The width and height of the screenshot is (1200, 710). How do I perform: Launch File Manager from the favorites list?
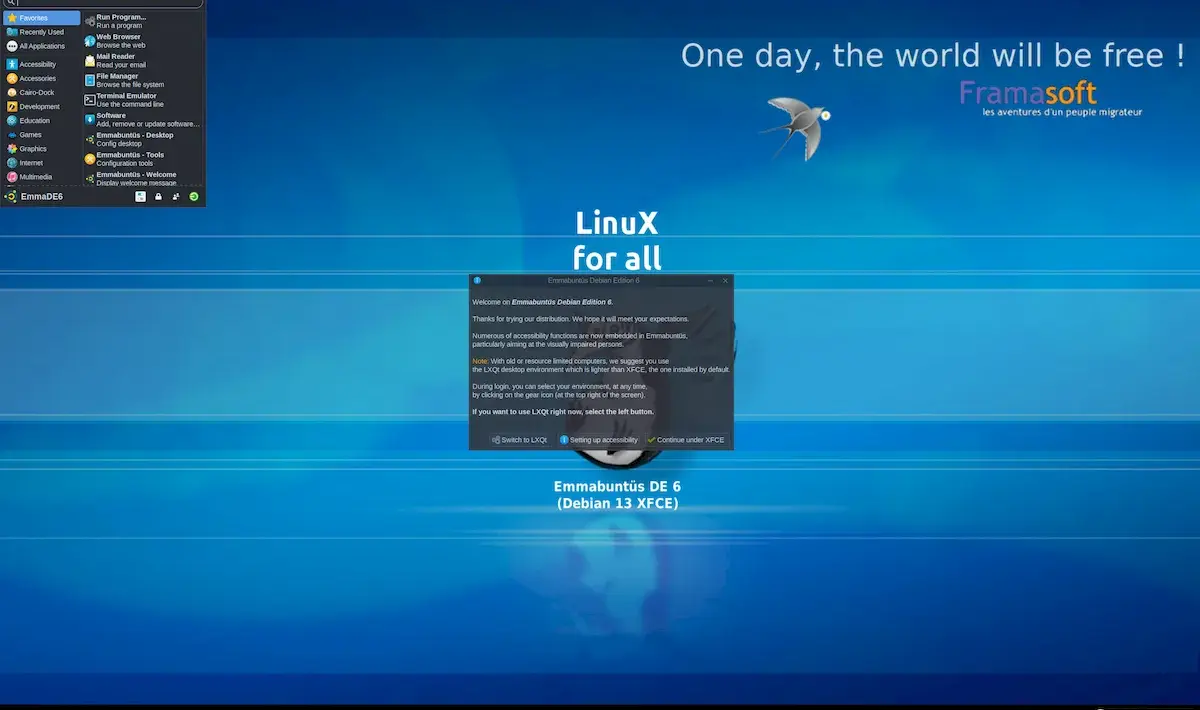click(142, 80)
